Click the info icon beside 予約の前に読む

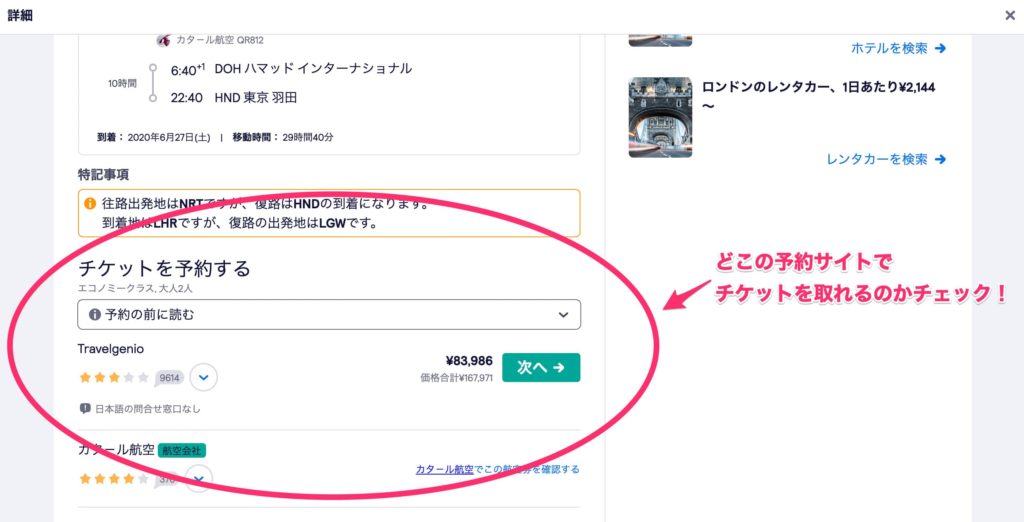click(x=95, y=315)
